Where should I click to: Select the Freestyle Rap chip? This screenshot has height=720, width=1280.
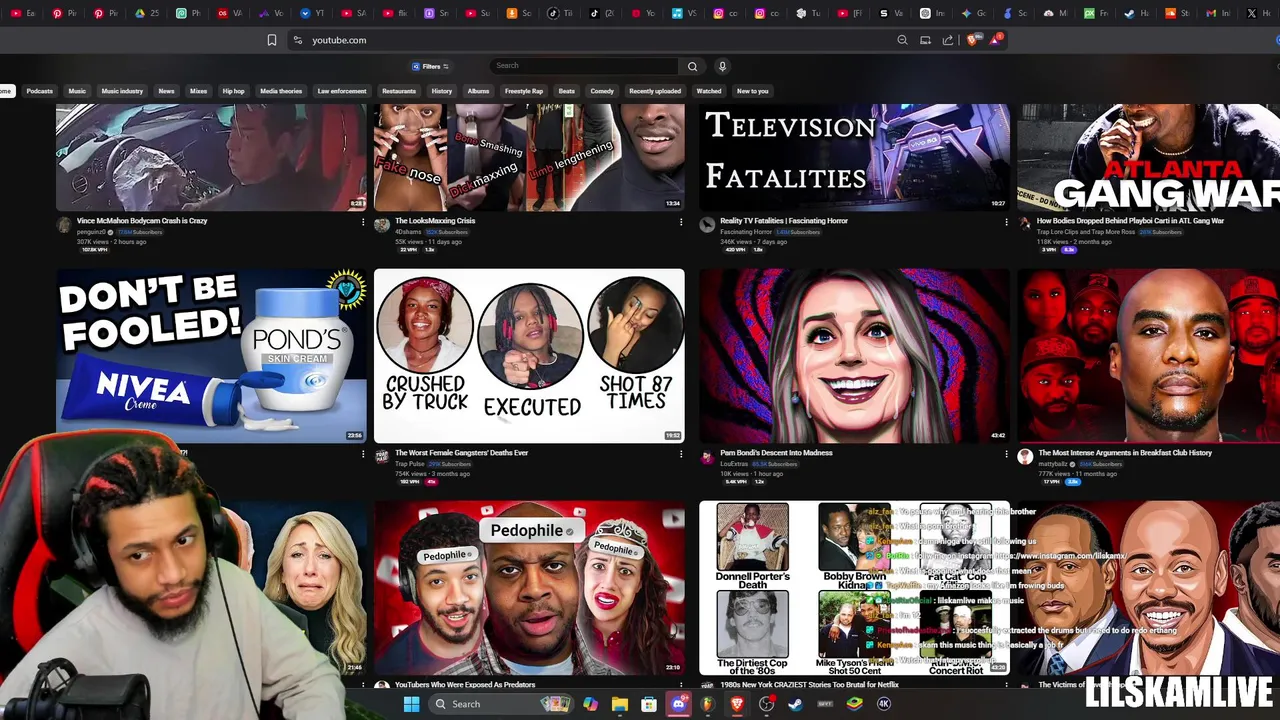pyautogui.click(x=524, y=91)
